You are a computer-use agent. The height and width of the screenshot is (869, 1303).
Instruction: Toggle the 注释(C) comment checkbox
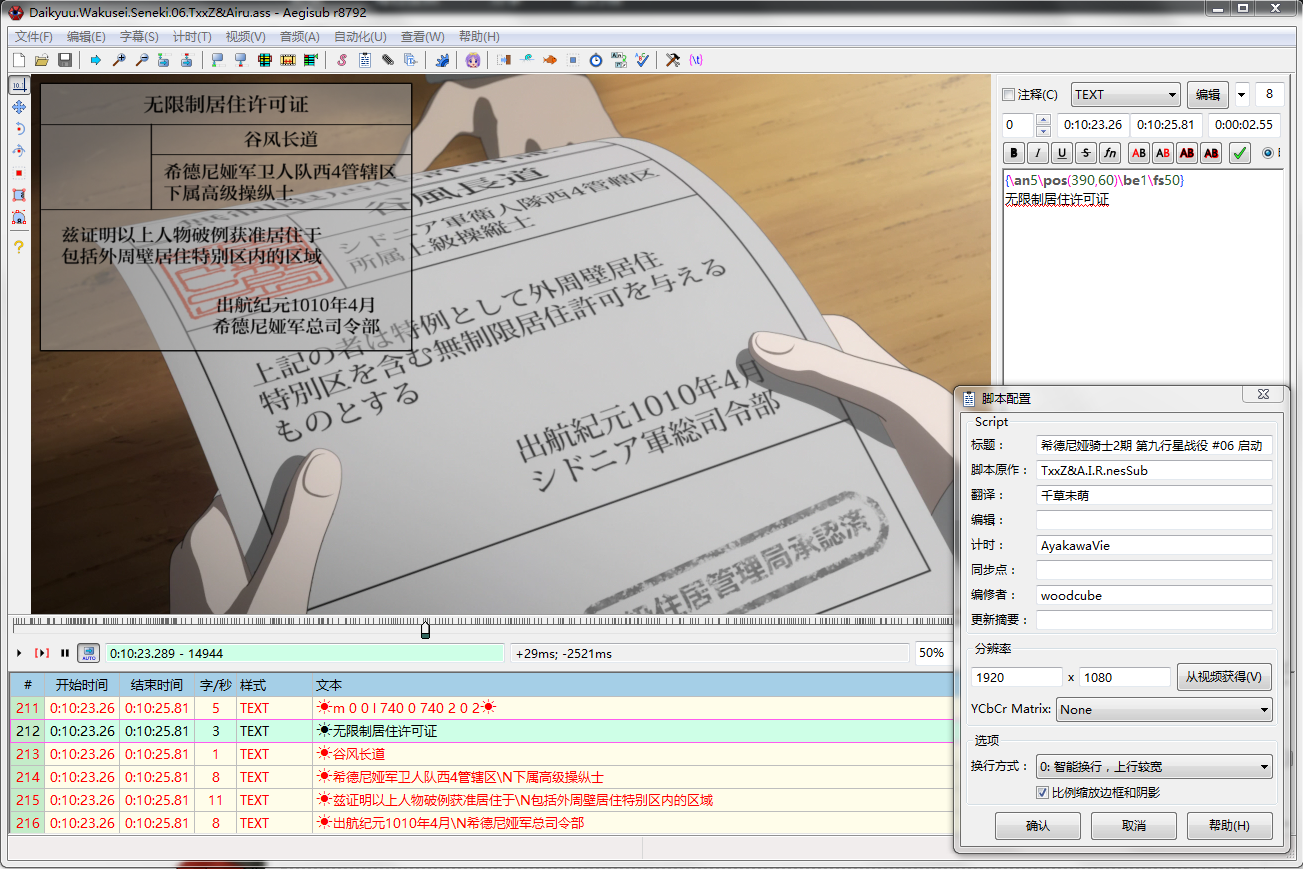[1008, 95]
